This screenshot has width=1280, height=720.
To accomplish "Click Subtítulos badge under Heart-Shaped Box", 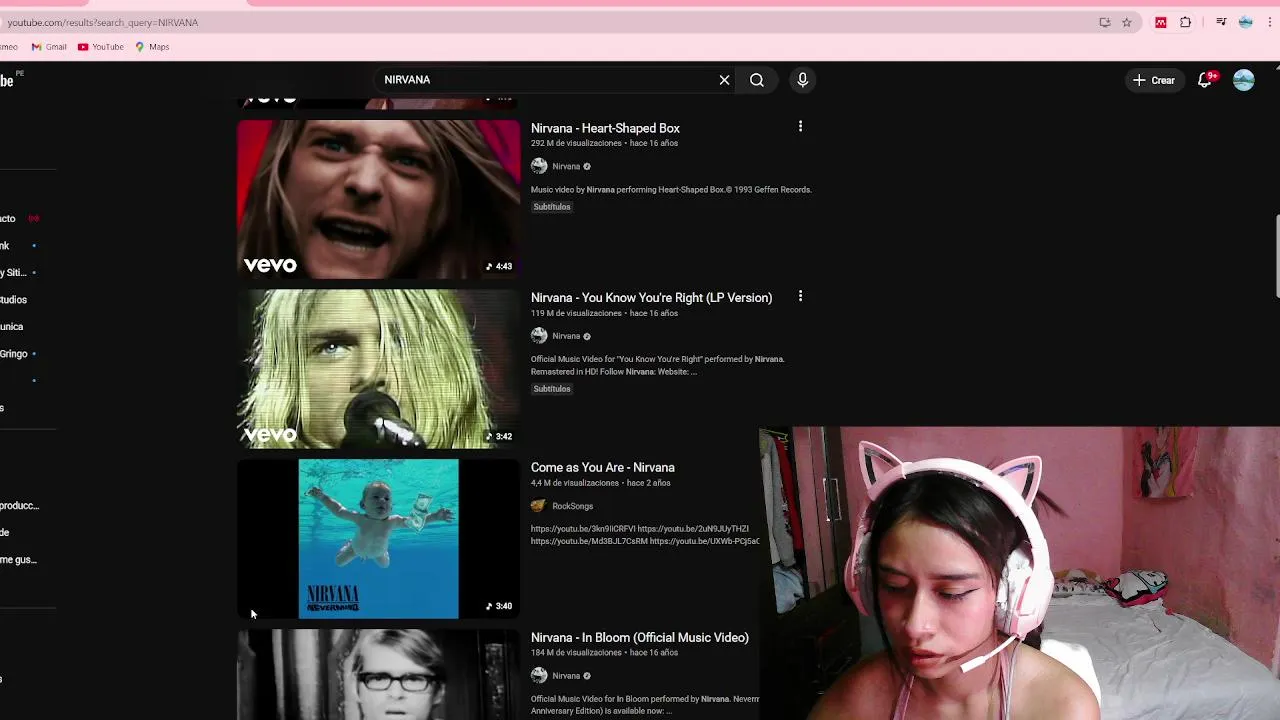I will (x=552, y=207).
